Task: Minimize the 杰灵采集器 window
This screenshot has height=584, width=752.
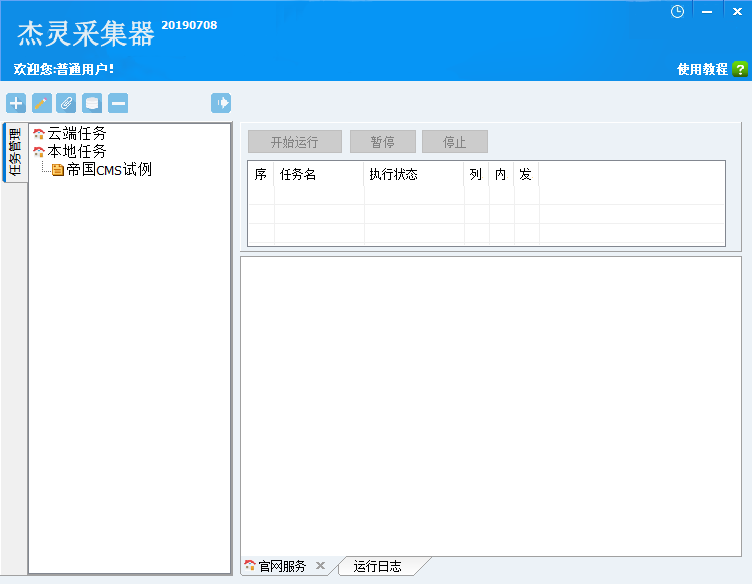Action: coord(707,12)
